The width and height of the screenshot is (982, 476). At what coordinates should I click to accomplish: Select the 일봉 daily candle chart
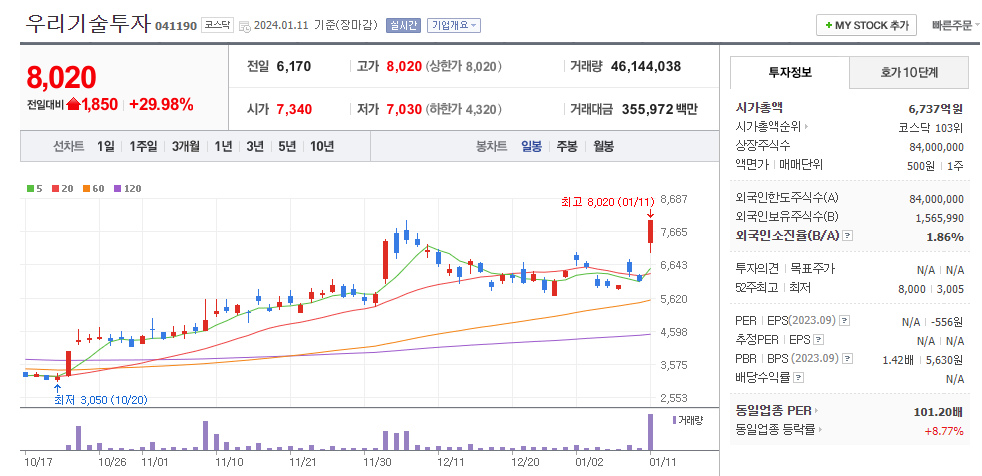pyautogui.click(x=532, y=147)
